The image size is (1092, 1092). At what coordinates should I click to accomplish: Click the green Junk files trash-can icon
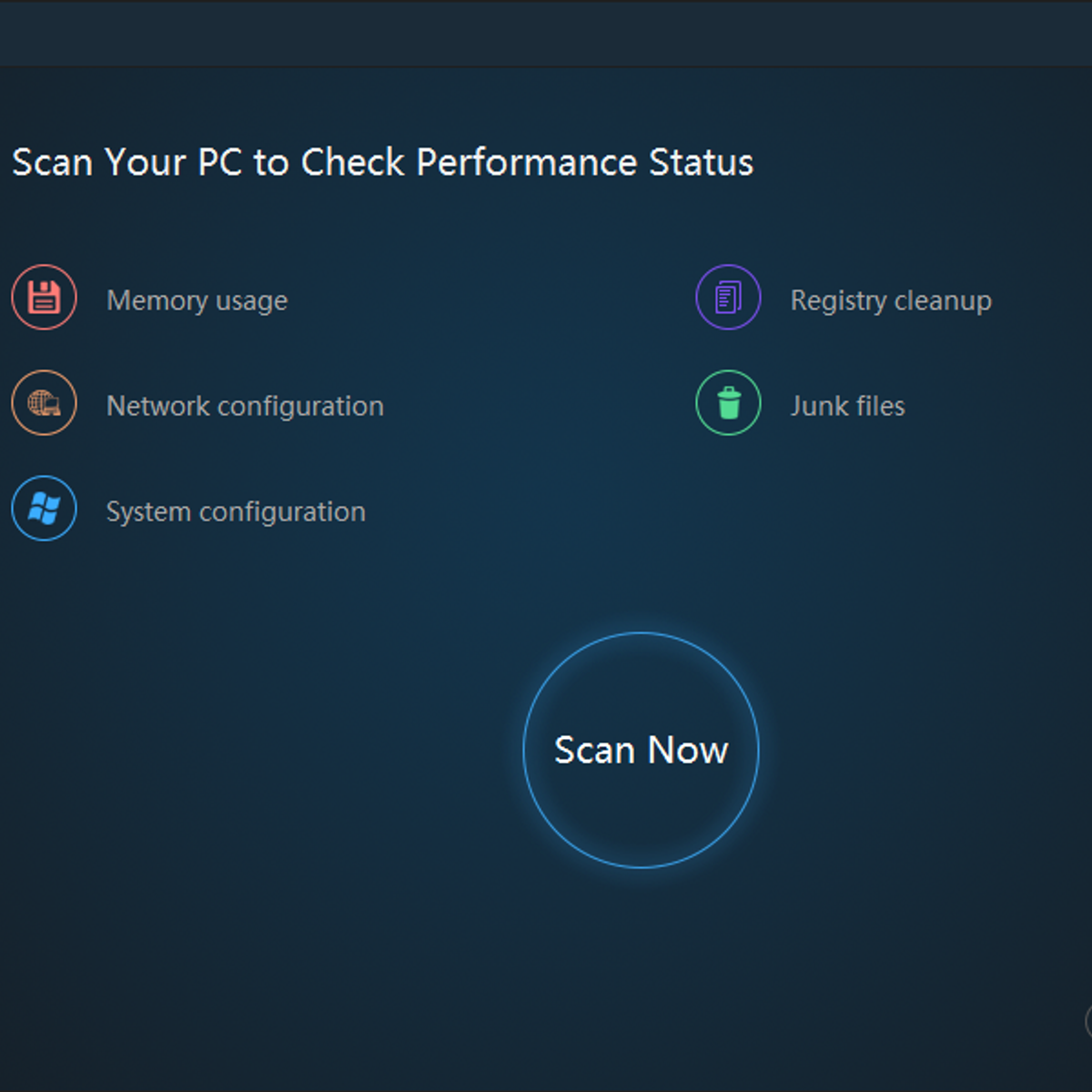[x=728, y=403]
